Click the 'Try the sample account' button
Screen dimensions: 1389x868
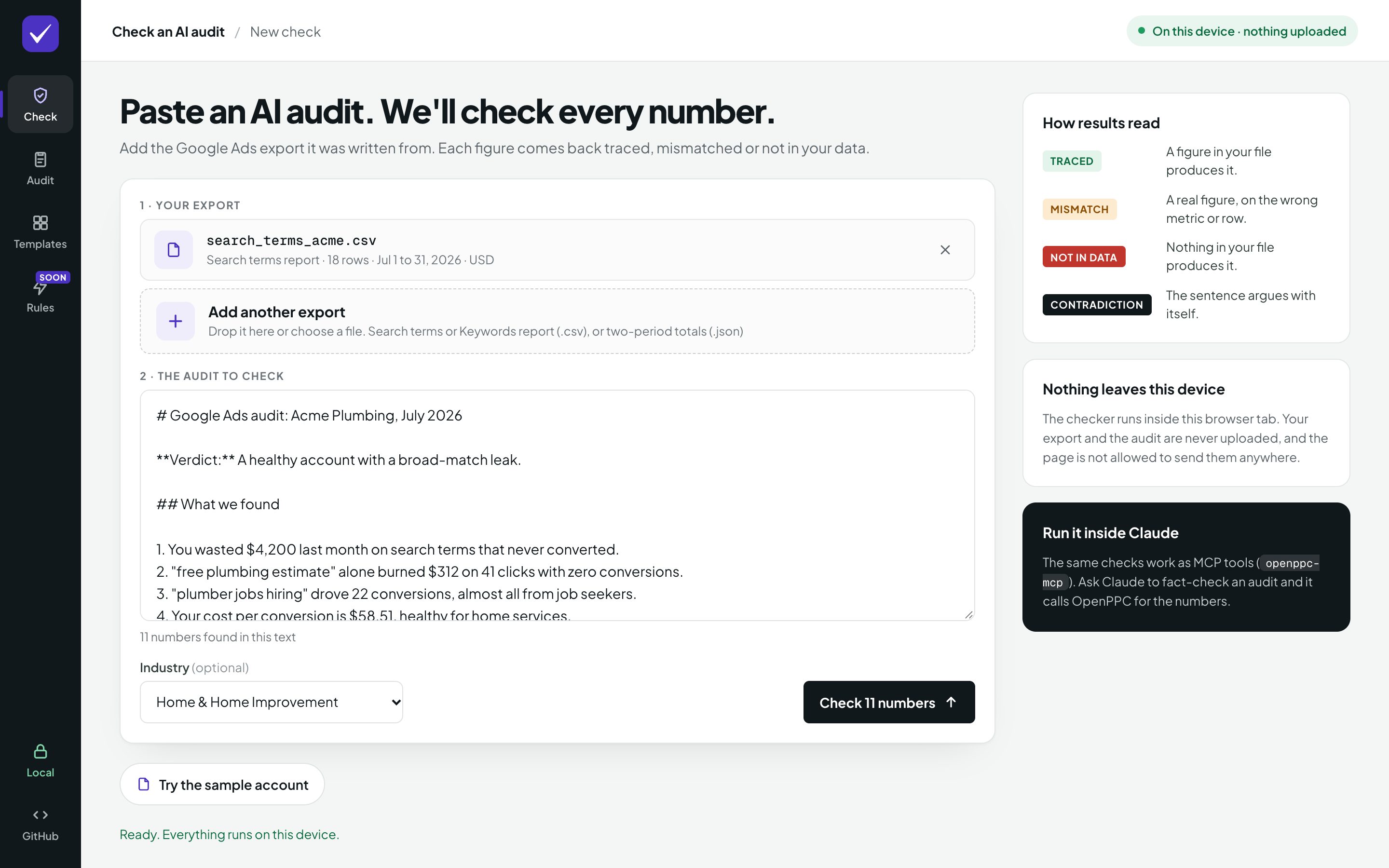[x=222, y=784]
